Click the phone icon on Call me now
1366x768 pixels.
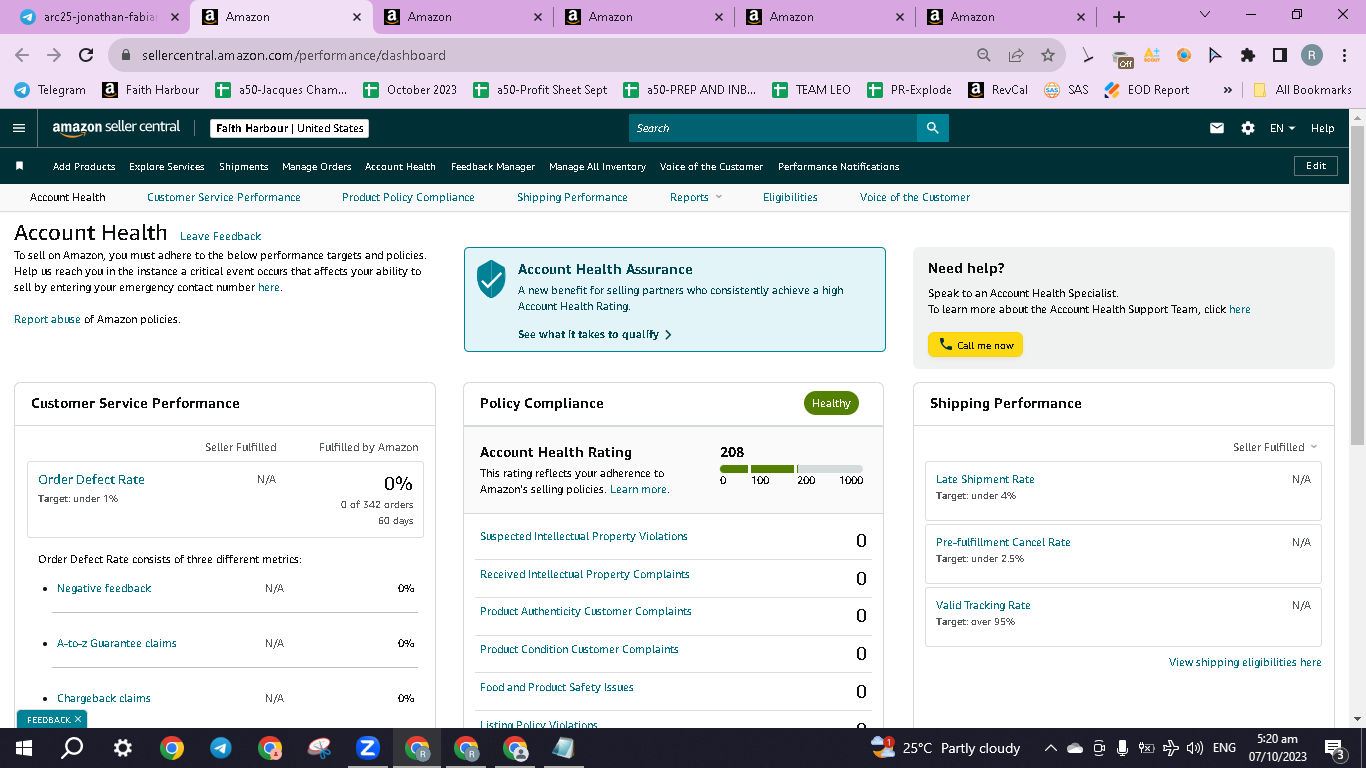[x=945, y=345]
